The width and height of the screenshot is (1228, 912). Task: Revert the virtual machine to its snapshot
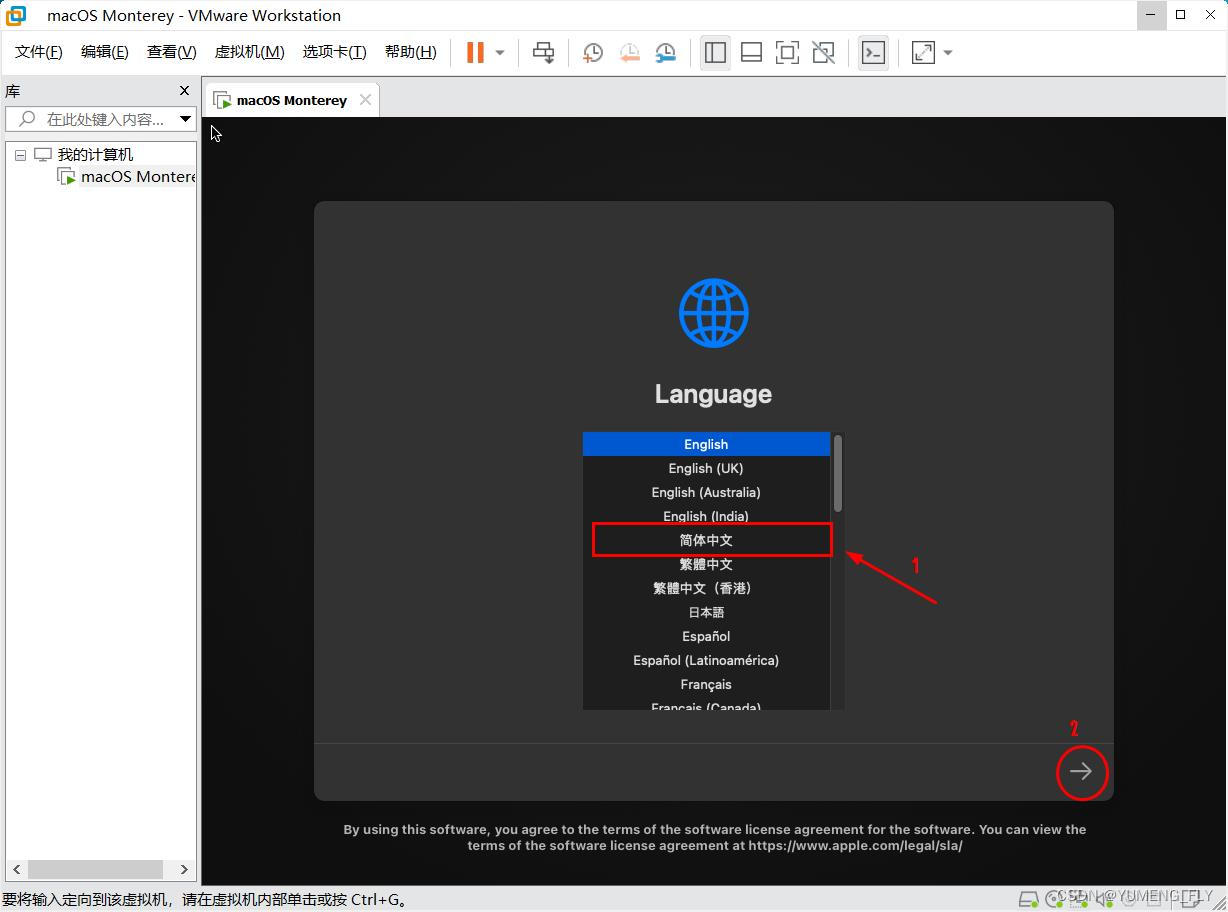[629, 53]
